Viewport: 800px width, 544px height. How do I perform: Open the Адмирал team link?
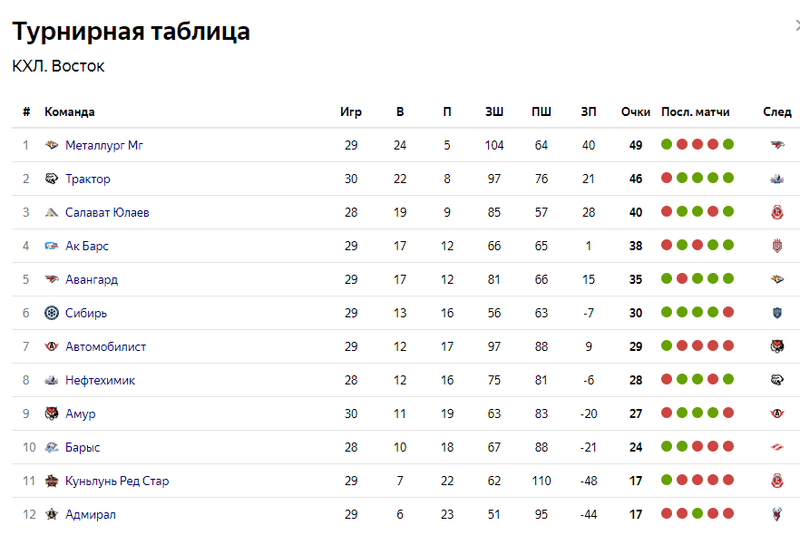tap(90, 514)
